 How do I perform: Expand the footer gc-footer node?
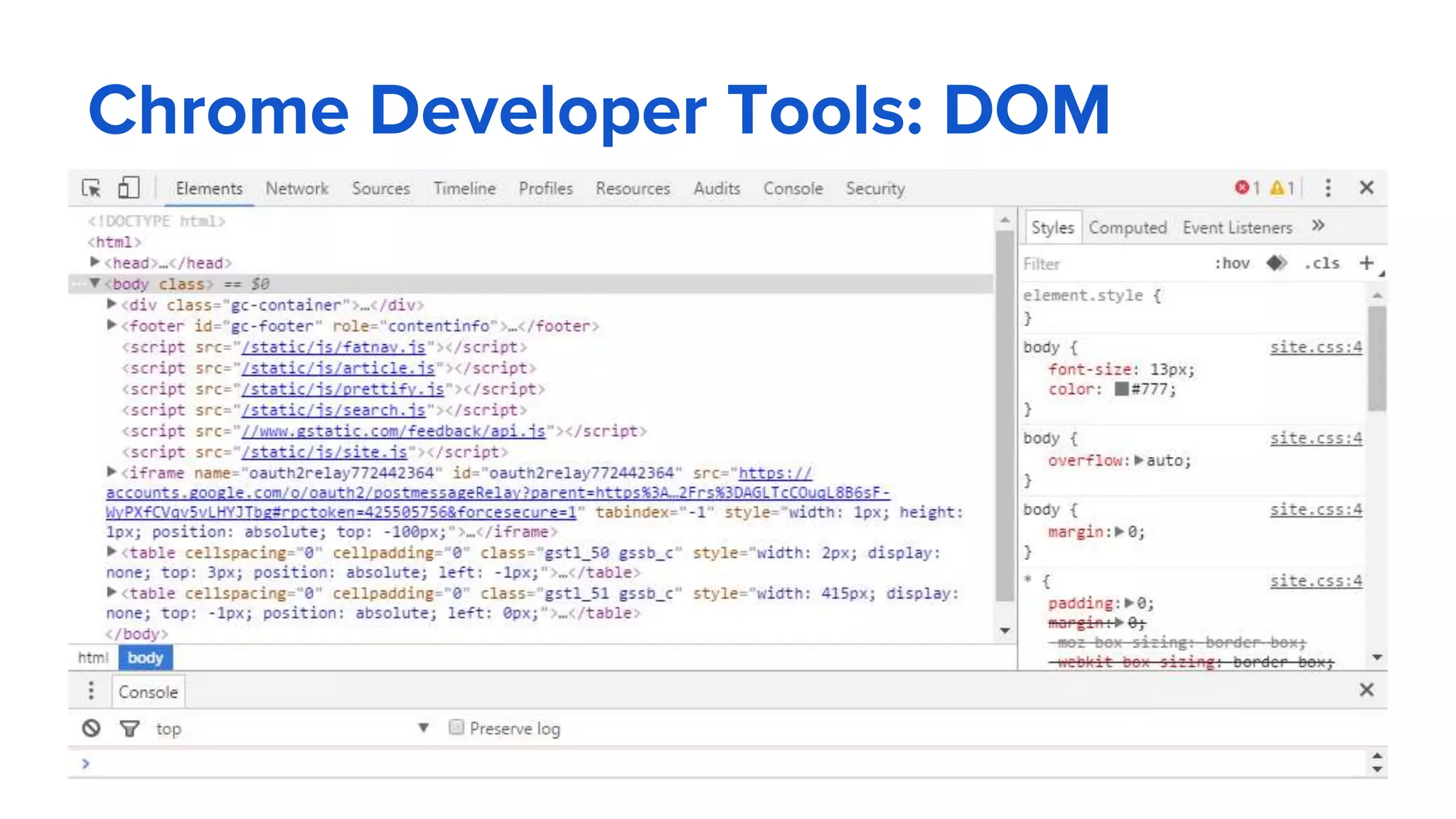(x=112, y=325)
